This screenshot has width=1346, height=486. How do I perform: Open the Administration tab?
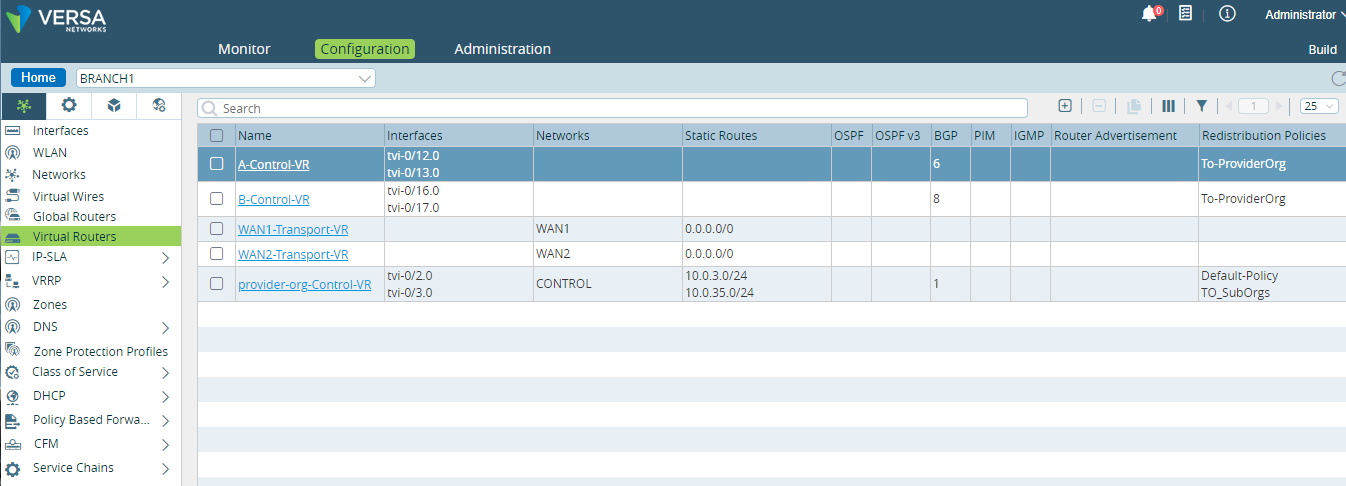[x=502, y=49]
